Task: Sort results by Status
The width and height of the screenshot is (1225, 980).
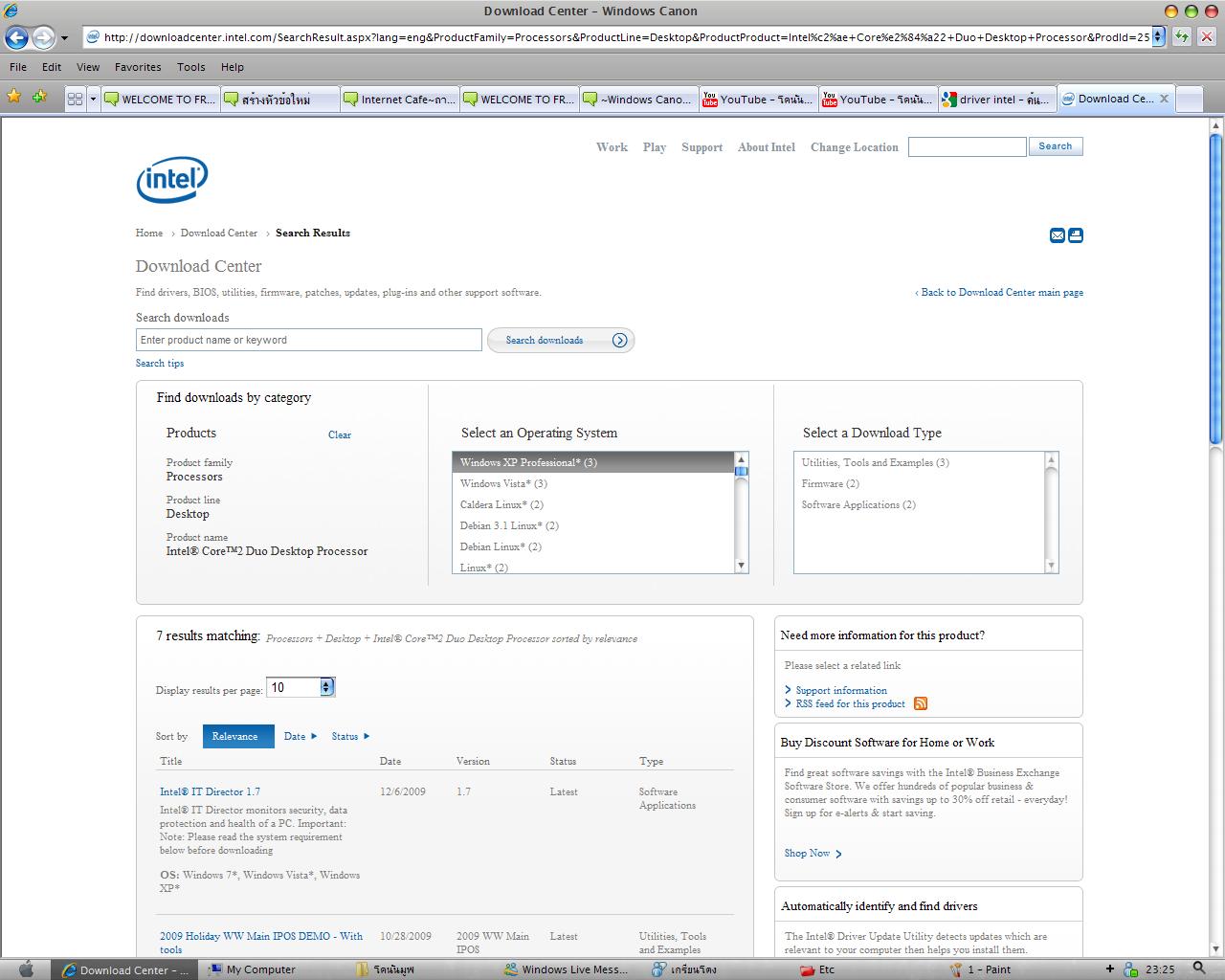Action: point(350,736)
